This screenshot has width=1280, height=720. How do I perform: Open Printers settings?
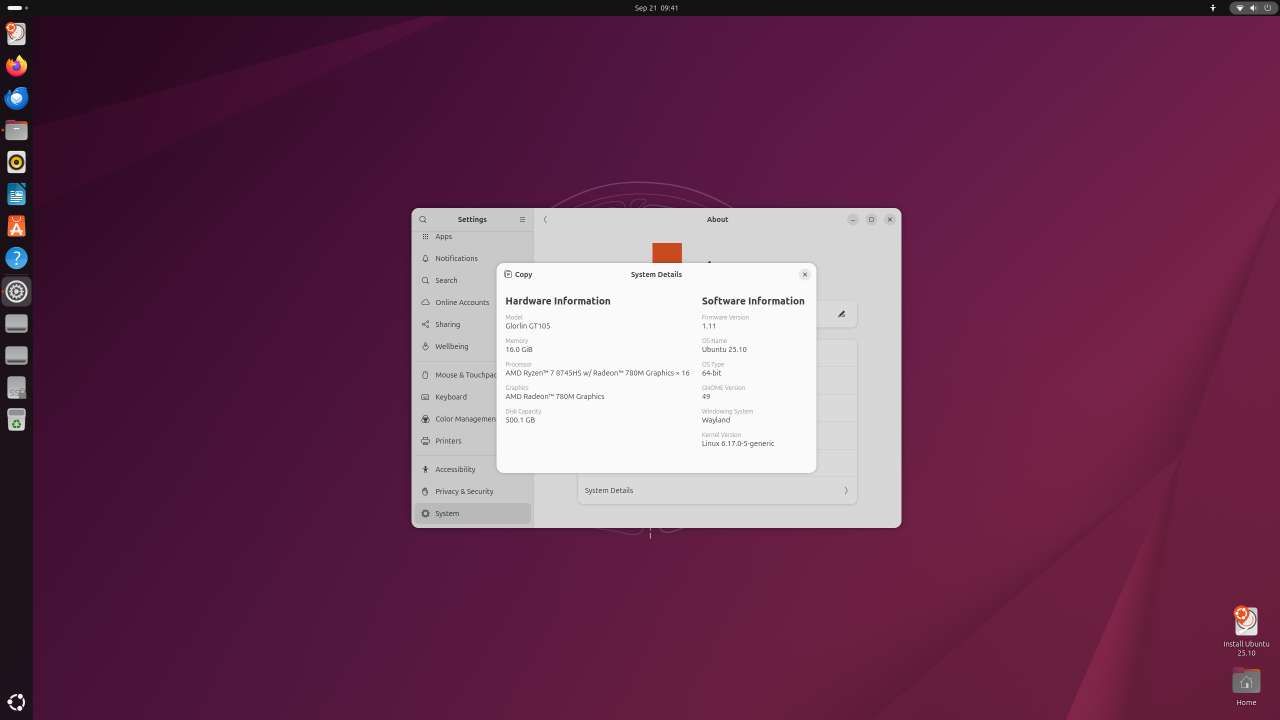pyautogui.click(x=473, y=441)
